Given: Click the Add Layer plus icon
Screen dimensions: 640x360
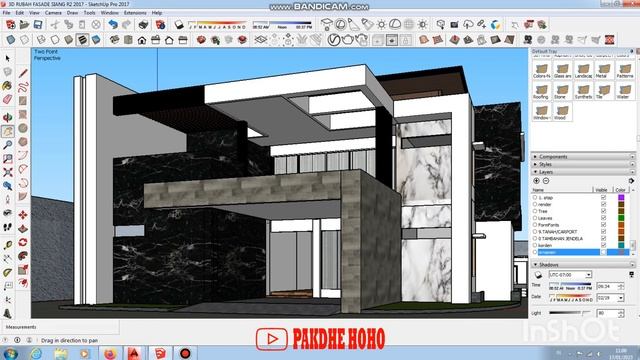Looking at the screenshot, I should [536, 181].
